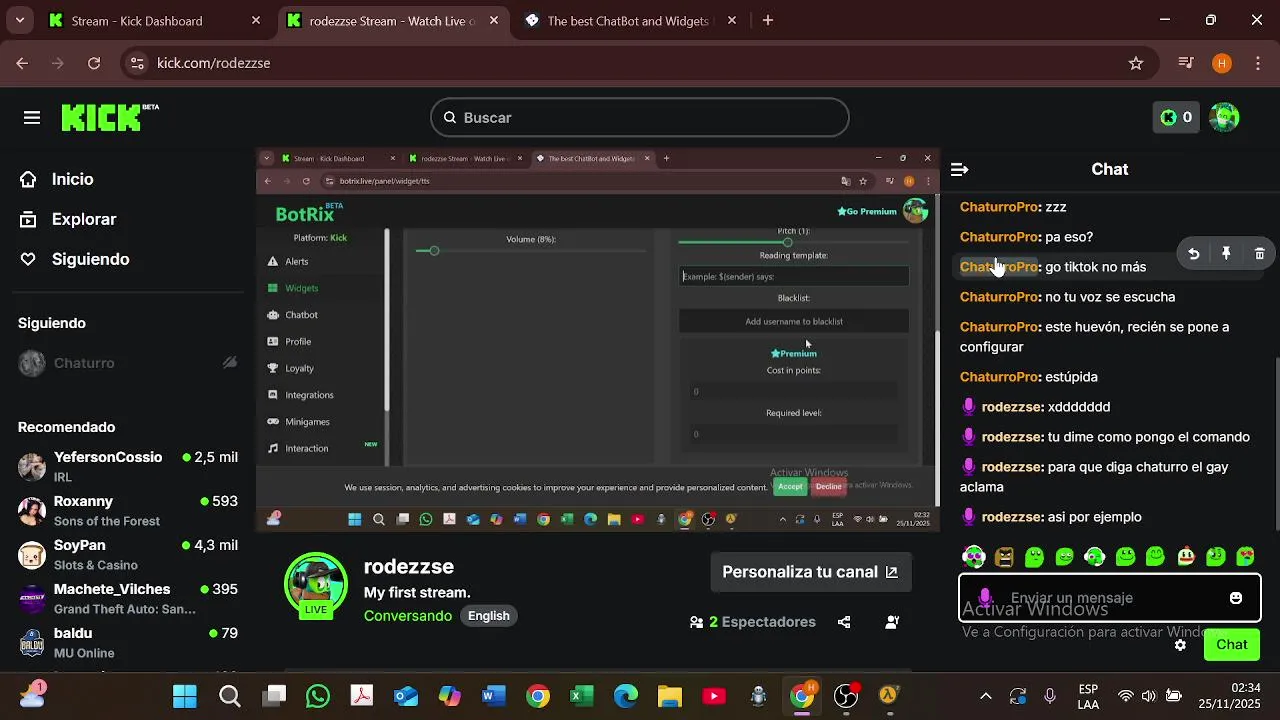Click the offline icon beside Chaturro
The height and width of the screenshot is (720, 1280).
[x=230, y=363]
